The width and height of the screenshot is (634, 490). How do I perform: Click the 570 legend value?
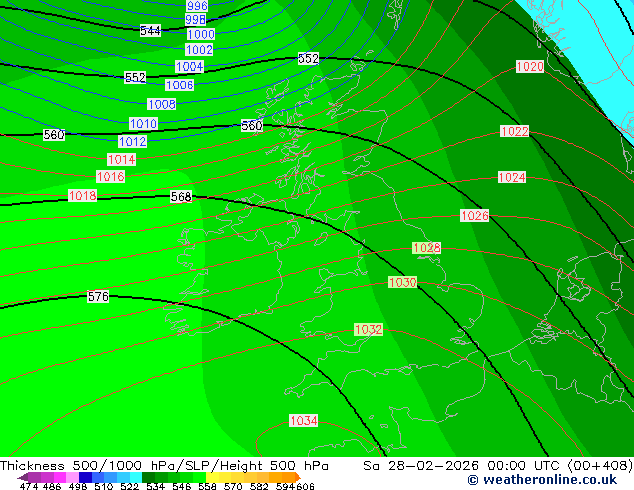pos(233,486)
